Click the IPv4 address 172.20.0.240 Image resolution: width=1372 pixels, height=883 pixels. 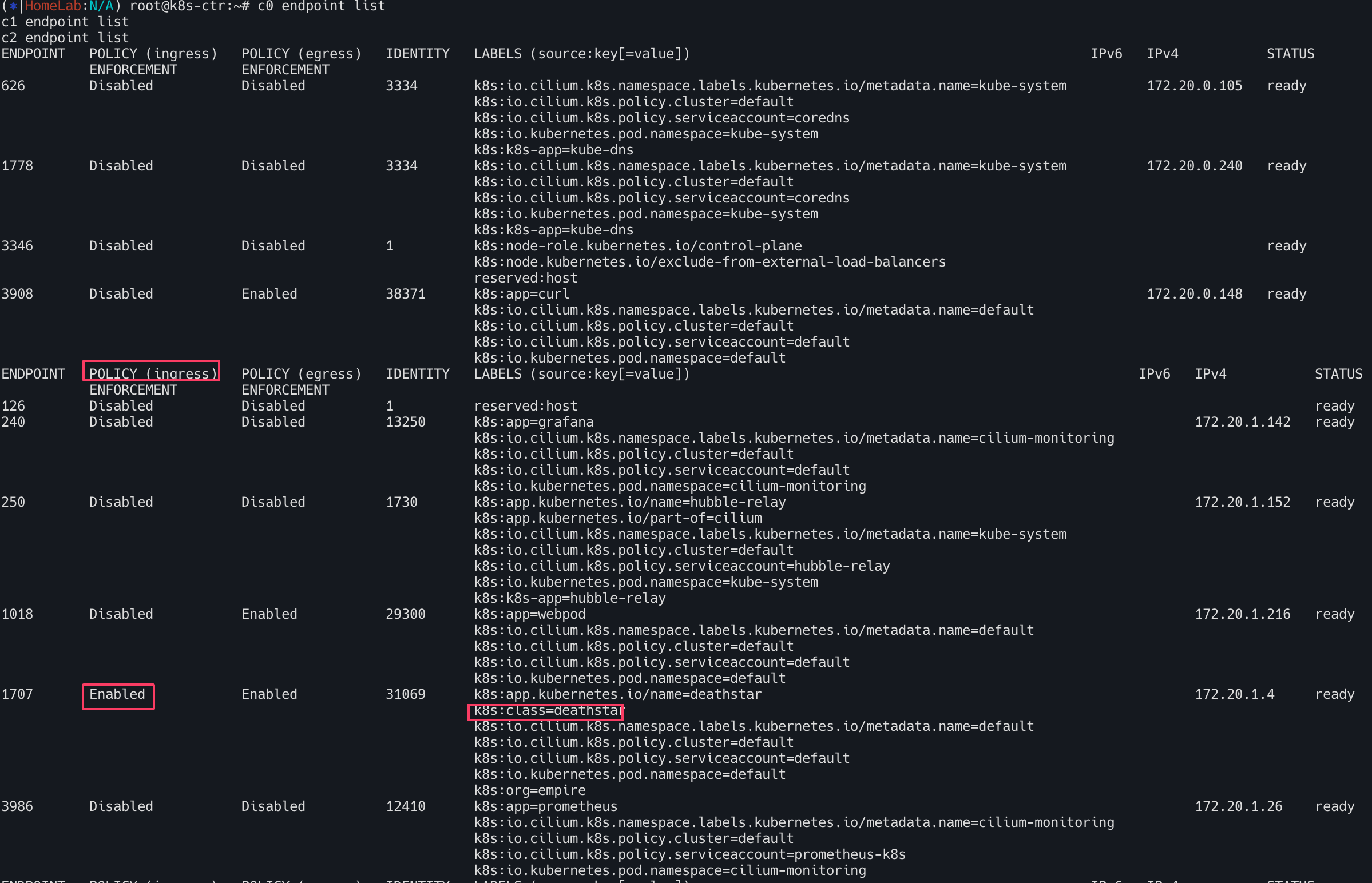click(x=1194, y=166)
